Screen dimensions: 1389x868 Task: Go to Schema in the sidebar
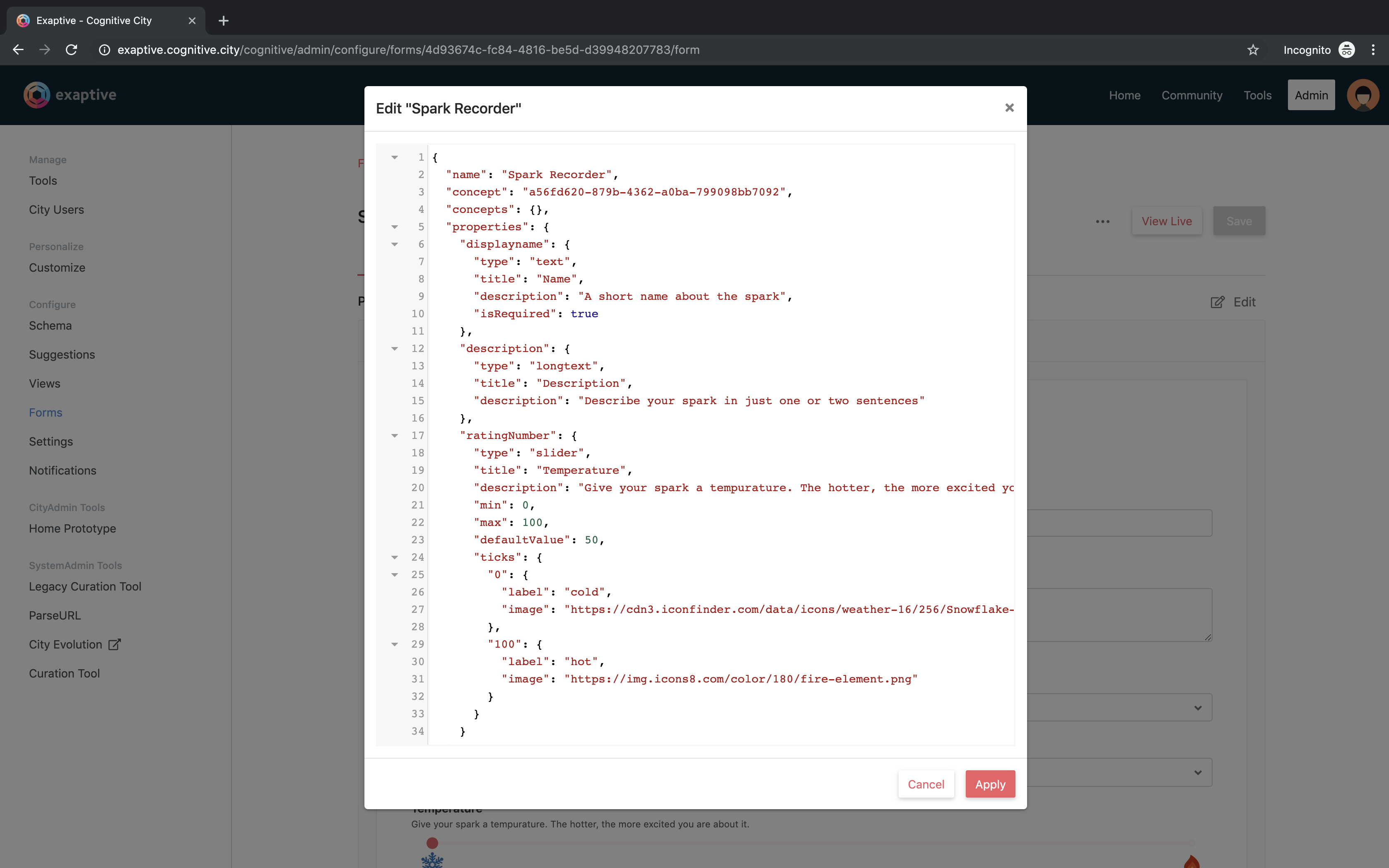click(51, 325)
